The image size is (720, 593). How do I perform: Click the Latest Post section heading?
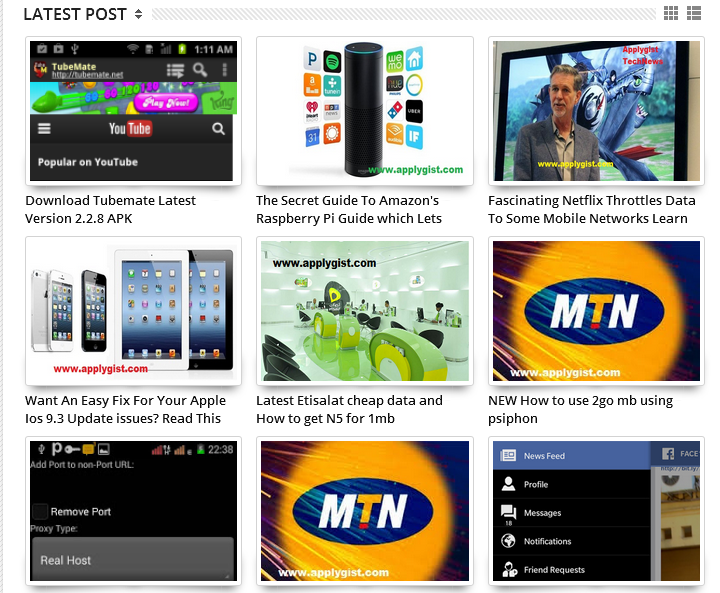[x=75, y=14]
